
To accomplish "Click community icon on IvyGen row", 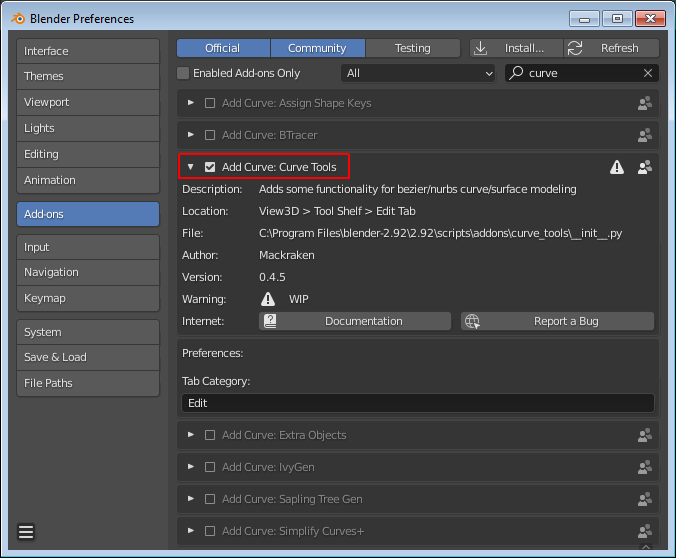I will click(645, 467).
